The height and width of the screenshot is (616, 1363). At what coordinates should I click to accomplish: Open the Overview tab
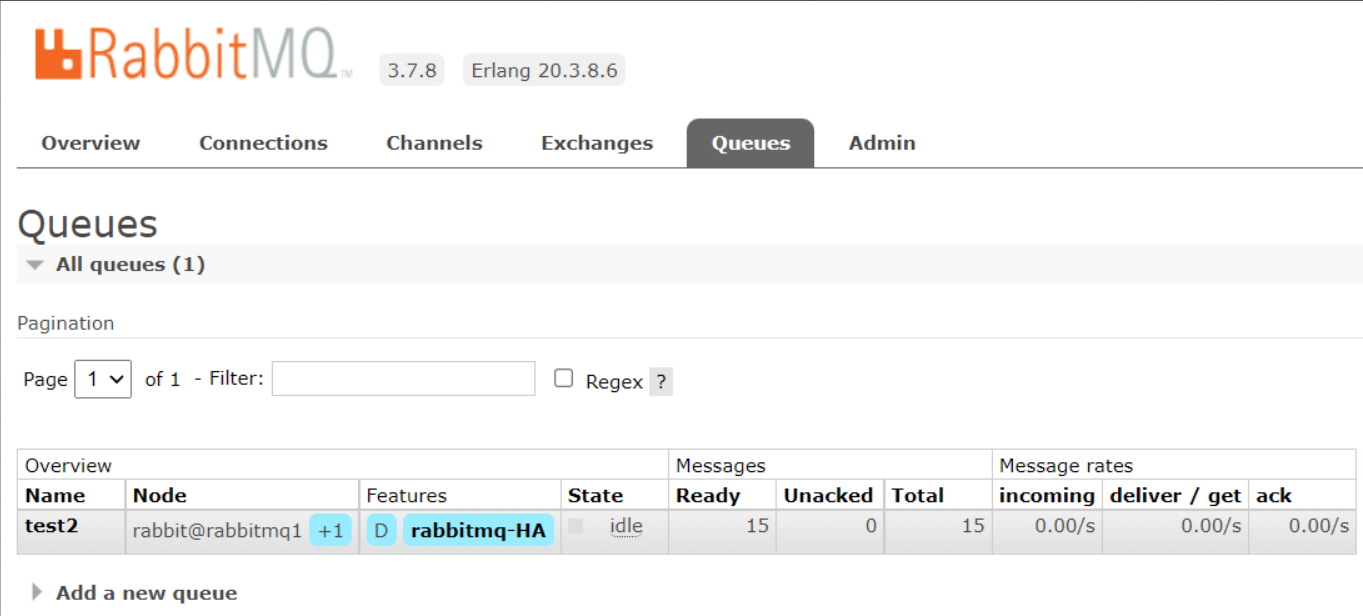click(x=91, y=143)
